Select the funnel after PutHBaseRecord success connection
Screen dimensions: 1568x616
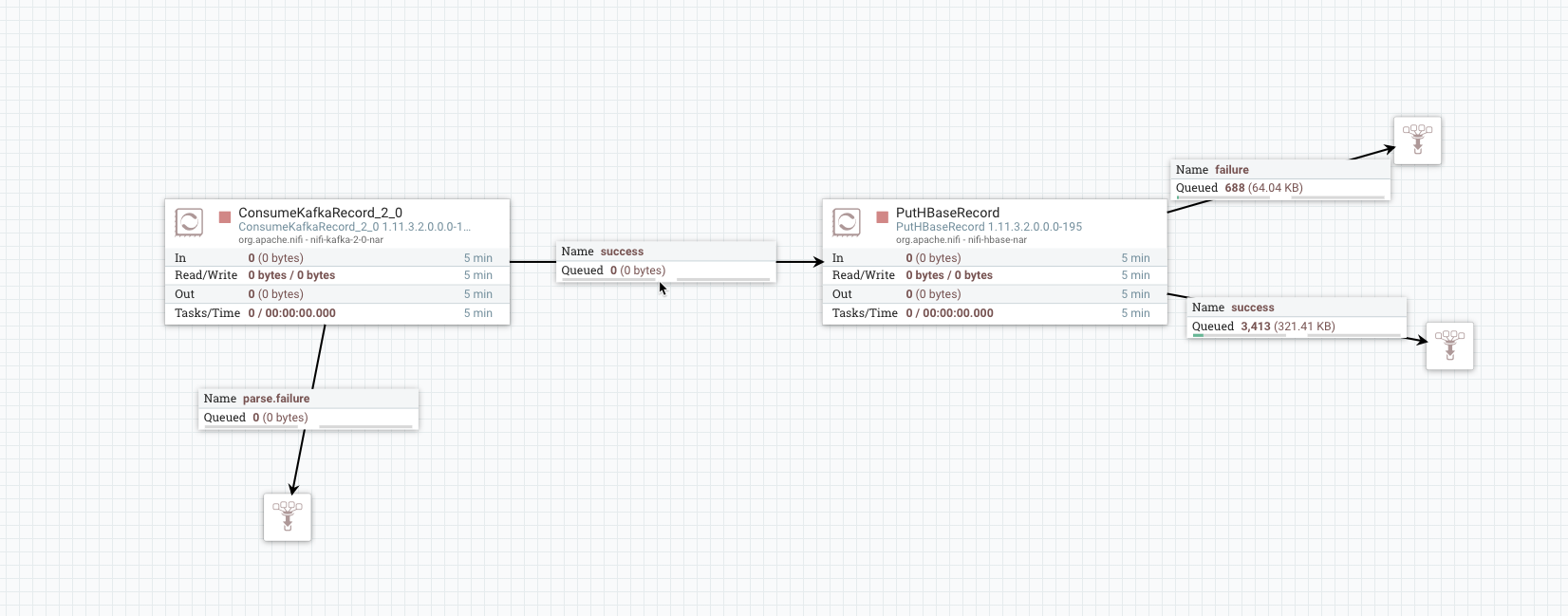coord(1449,345)
